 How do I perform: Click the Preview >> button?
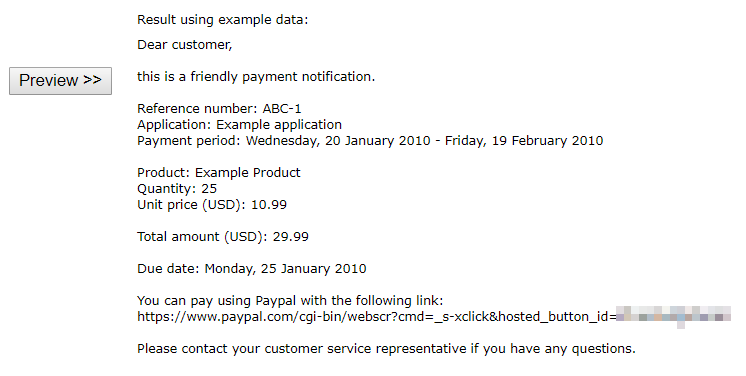[60, 80]
